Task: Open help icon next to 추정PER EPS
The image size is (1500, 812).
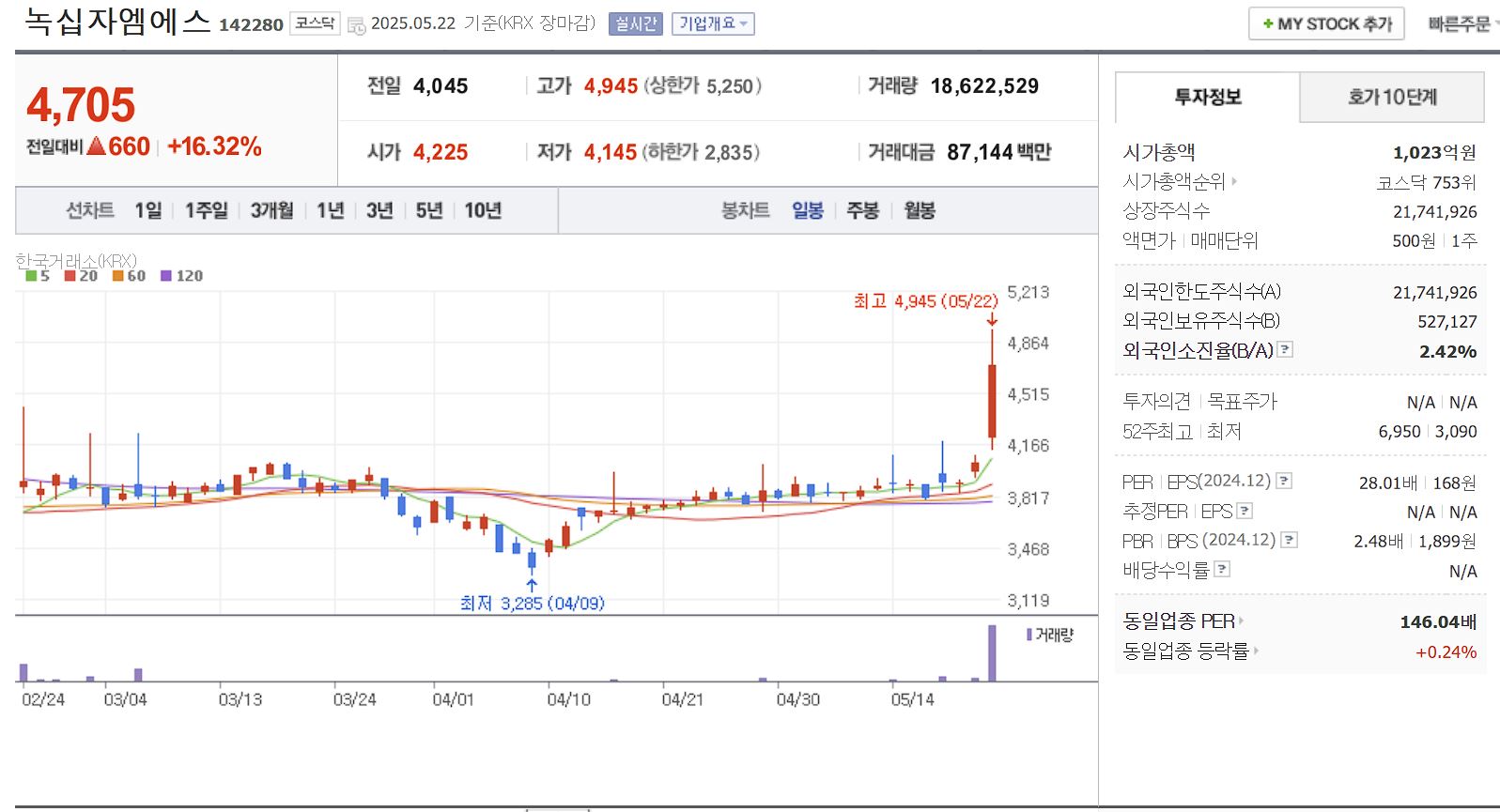Action: pos(1245,511)
